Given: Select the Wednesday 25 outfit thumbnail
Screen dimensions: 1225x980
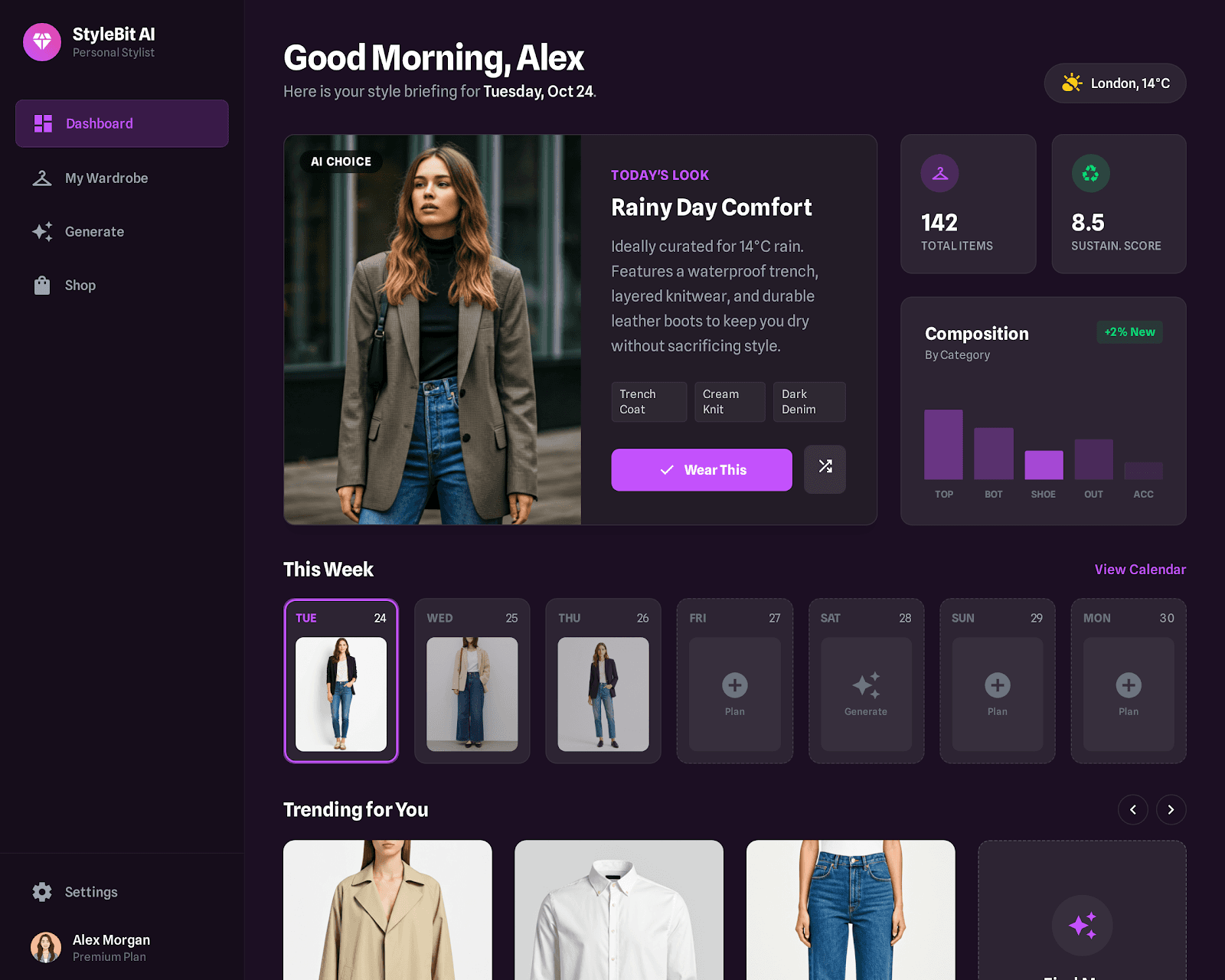Looking at the screenshot, I should point(472,694).
